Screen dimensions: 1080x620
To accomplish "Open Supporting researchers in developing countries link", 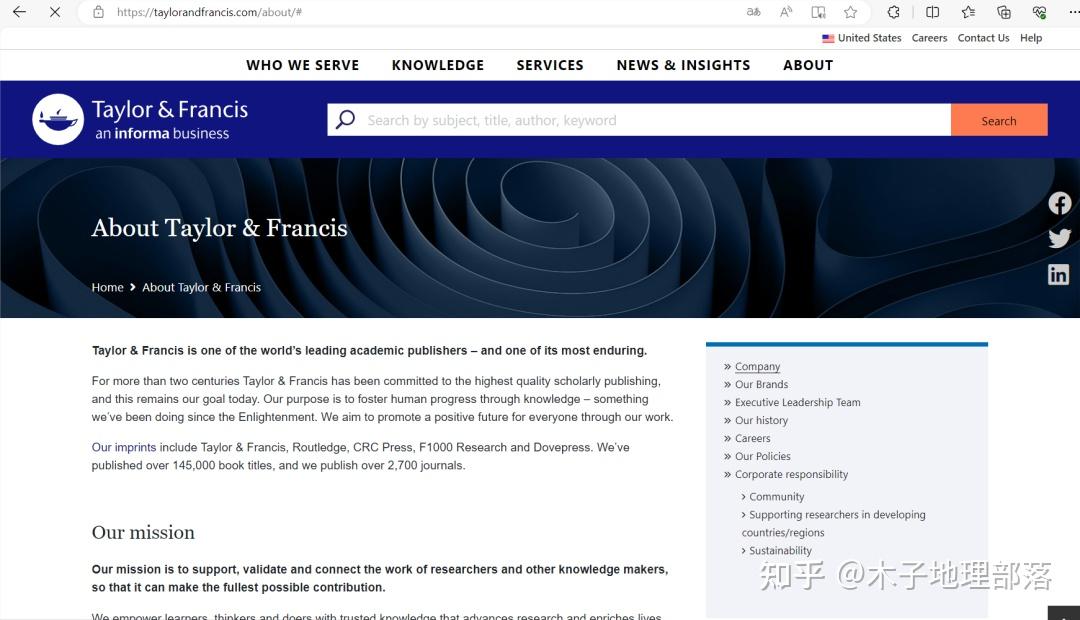I will click(x=833, y=524).
